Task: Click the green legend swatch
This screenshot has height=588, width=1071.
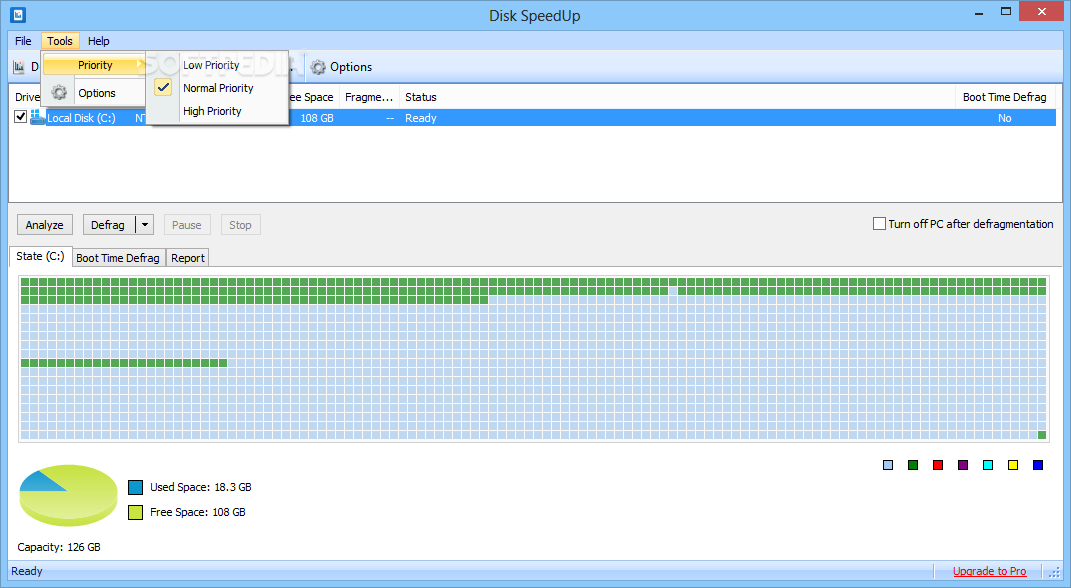Action: click(x=913, y=465)
